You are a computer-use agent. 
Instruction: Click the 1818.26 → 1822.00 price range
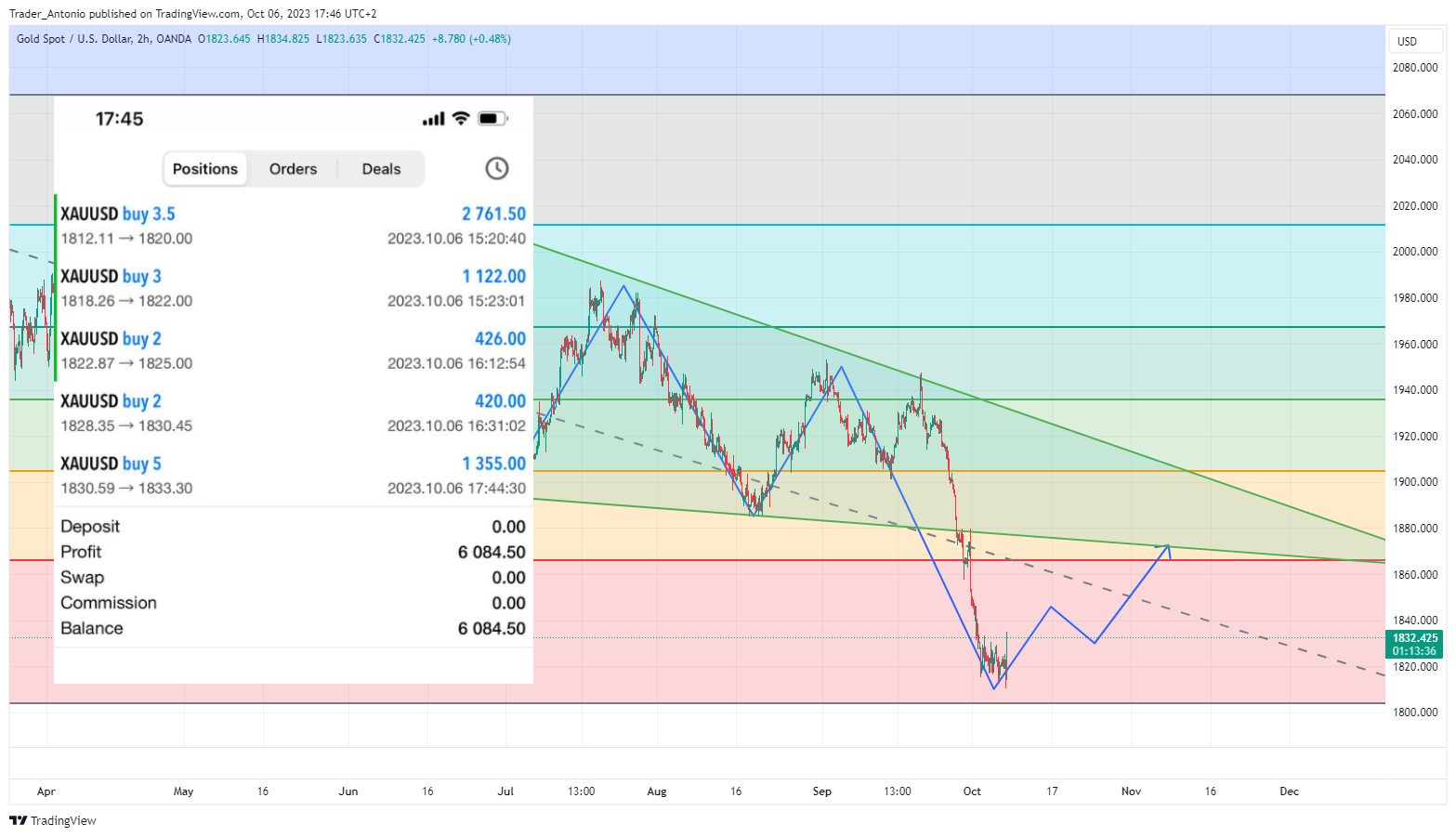pos(126,301)
